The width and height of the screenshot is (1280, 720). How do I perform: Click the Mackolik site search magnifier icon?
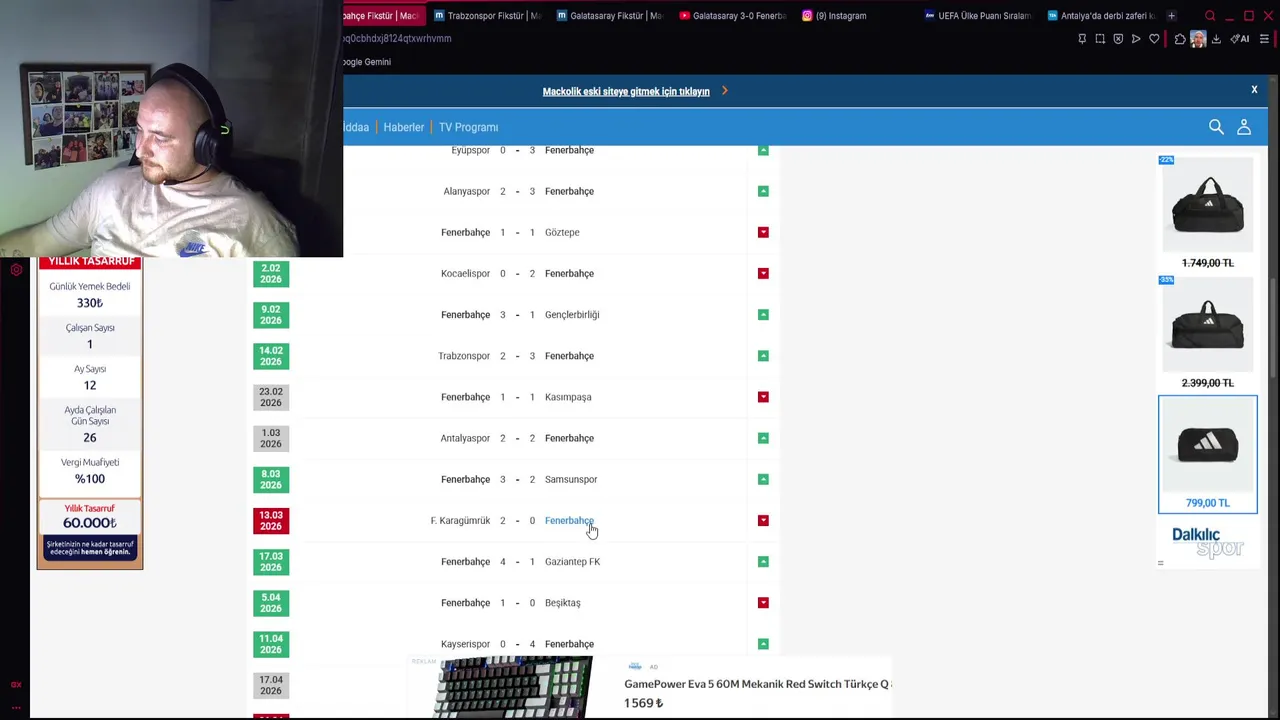coord(1216,127)
